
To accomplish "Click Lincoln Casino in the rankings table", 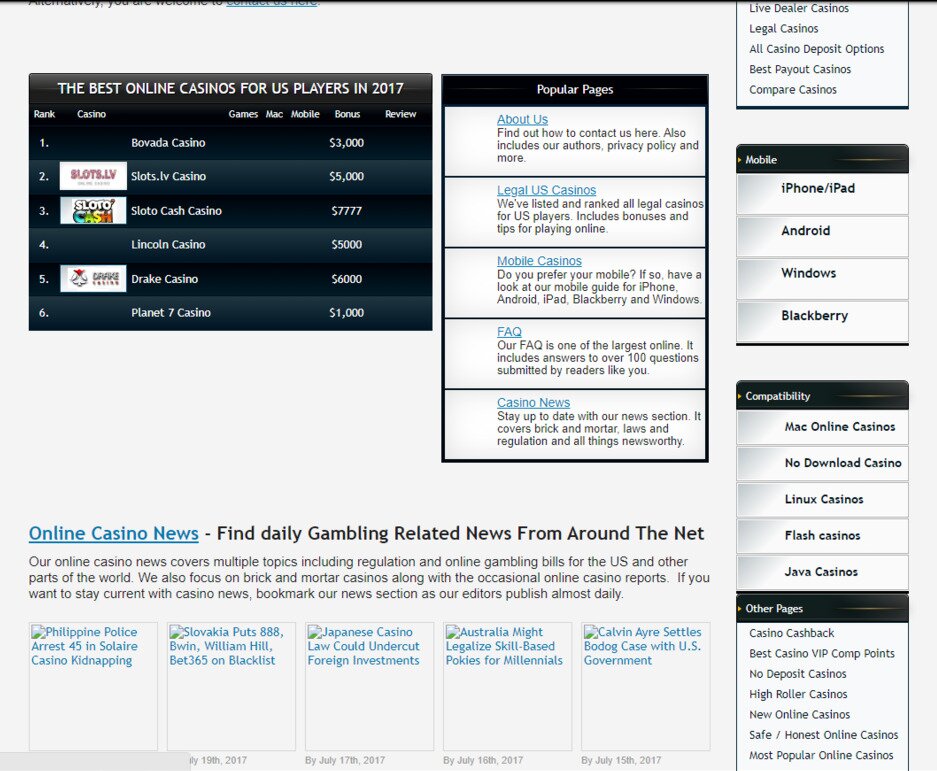I will pyautogui.click(x=168, y=244).
